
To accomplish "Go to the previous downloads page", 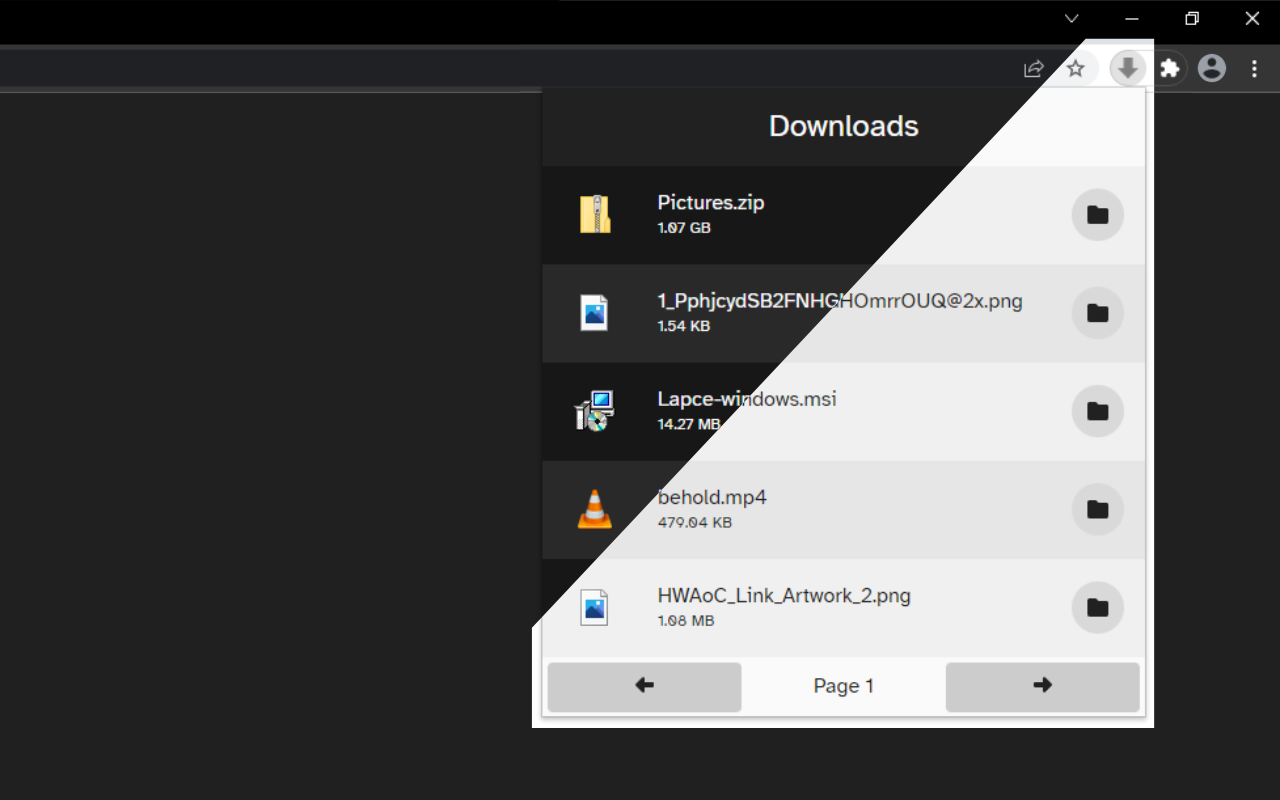I will click(x=644, y=686).
